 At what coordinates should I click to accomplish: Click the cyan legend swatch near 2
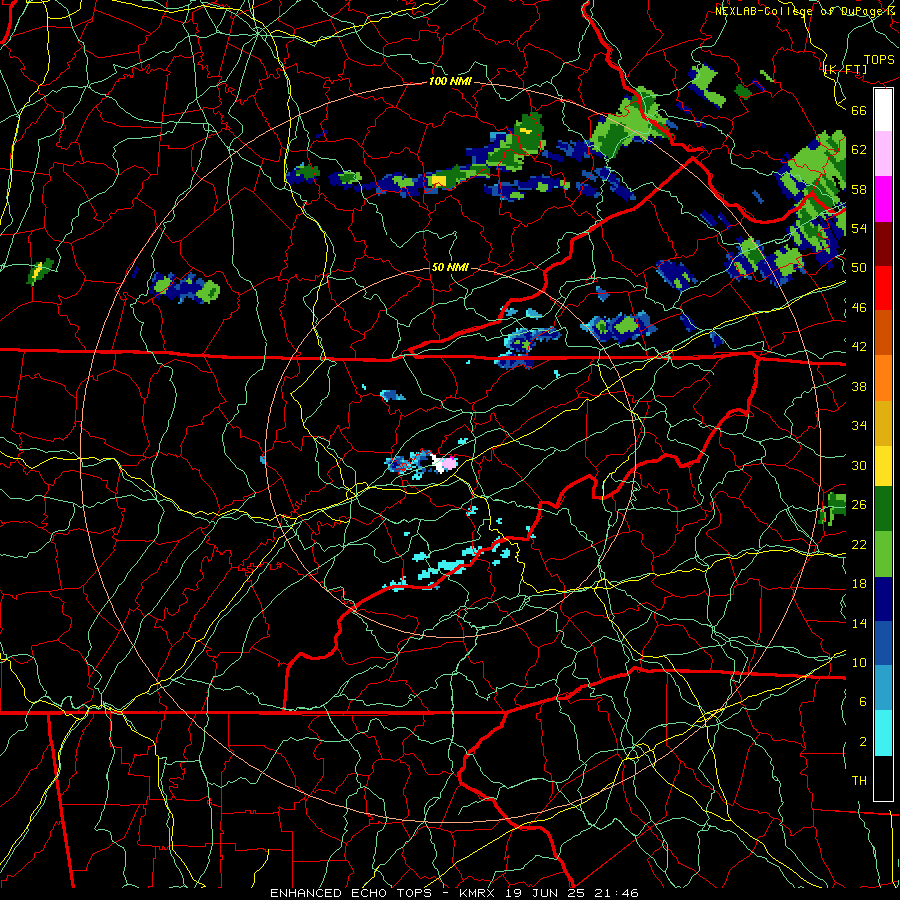[883, 733]
